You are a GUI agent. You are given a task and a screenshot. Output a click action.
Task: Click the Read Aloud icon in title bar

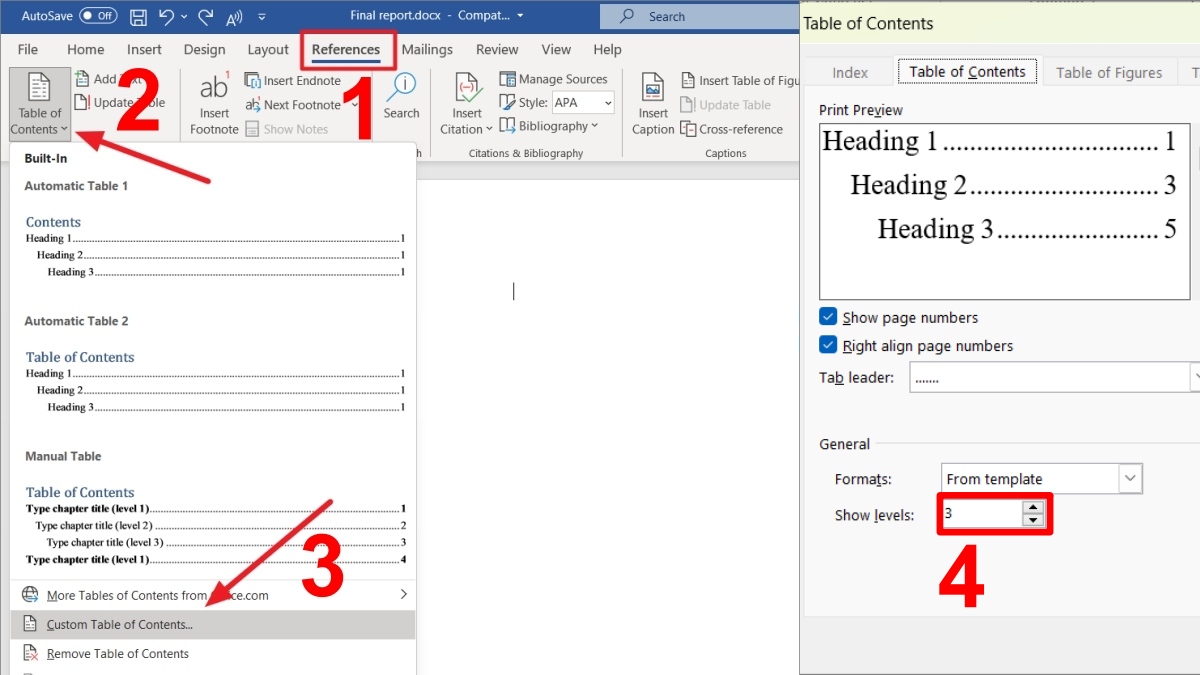[235, 17]
